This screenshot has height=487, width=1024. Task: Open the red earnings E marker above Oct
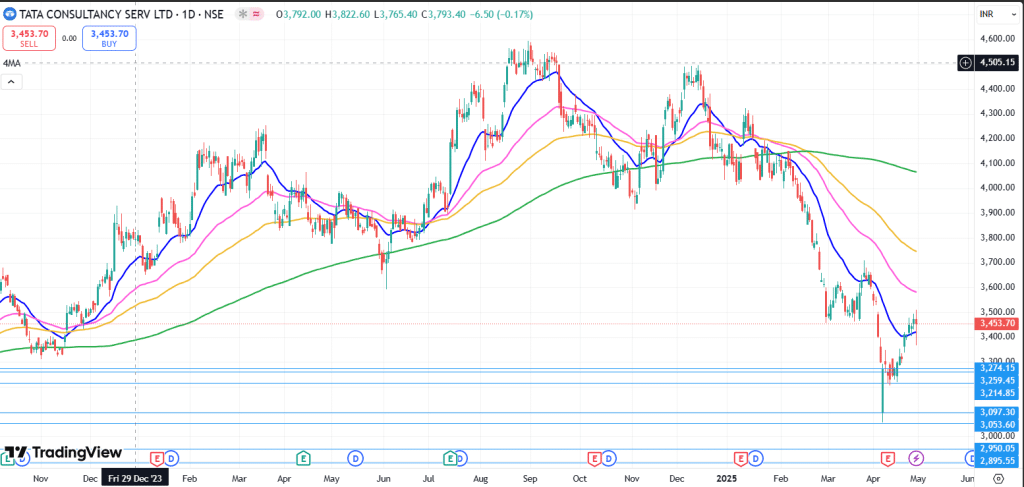tap(595, 459)
